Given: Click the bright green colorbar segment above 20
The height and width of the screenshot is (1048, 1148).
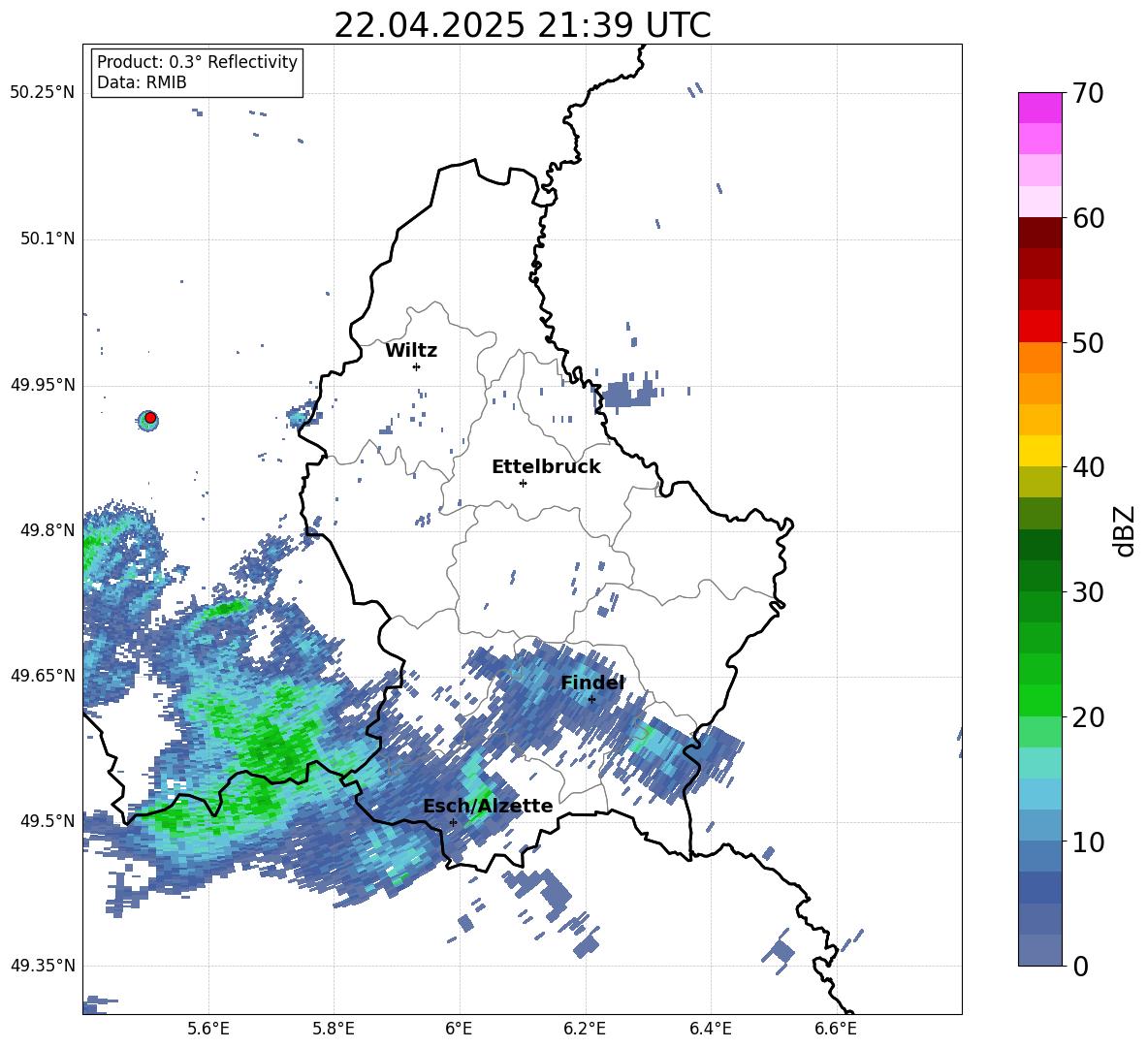Looking at the screenshot, I should point(1039,700).
